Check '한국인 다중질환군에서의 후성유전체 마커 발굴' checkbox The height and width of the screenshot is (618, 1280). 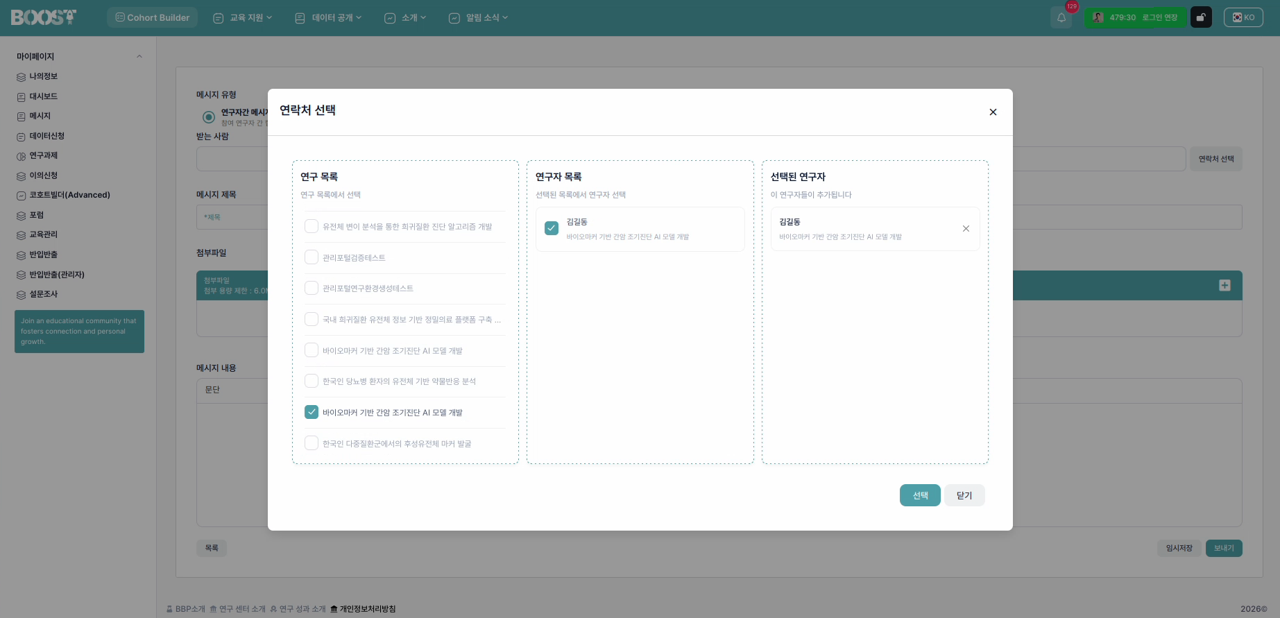pyautogui.click(x=311, y=443)
